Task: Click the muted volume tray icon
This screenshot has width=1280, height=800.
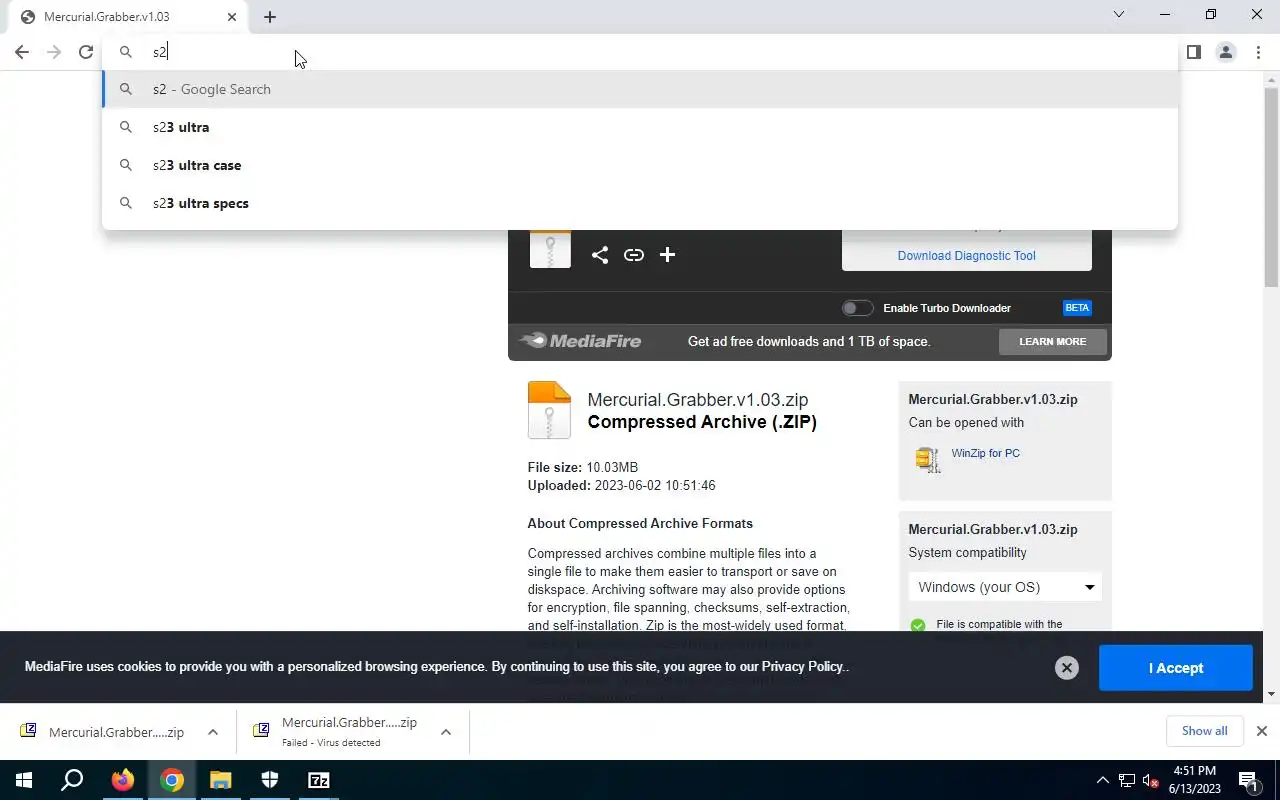Action: click(1150, 780)
